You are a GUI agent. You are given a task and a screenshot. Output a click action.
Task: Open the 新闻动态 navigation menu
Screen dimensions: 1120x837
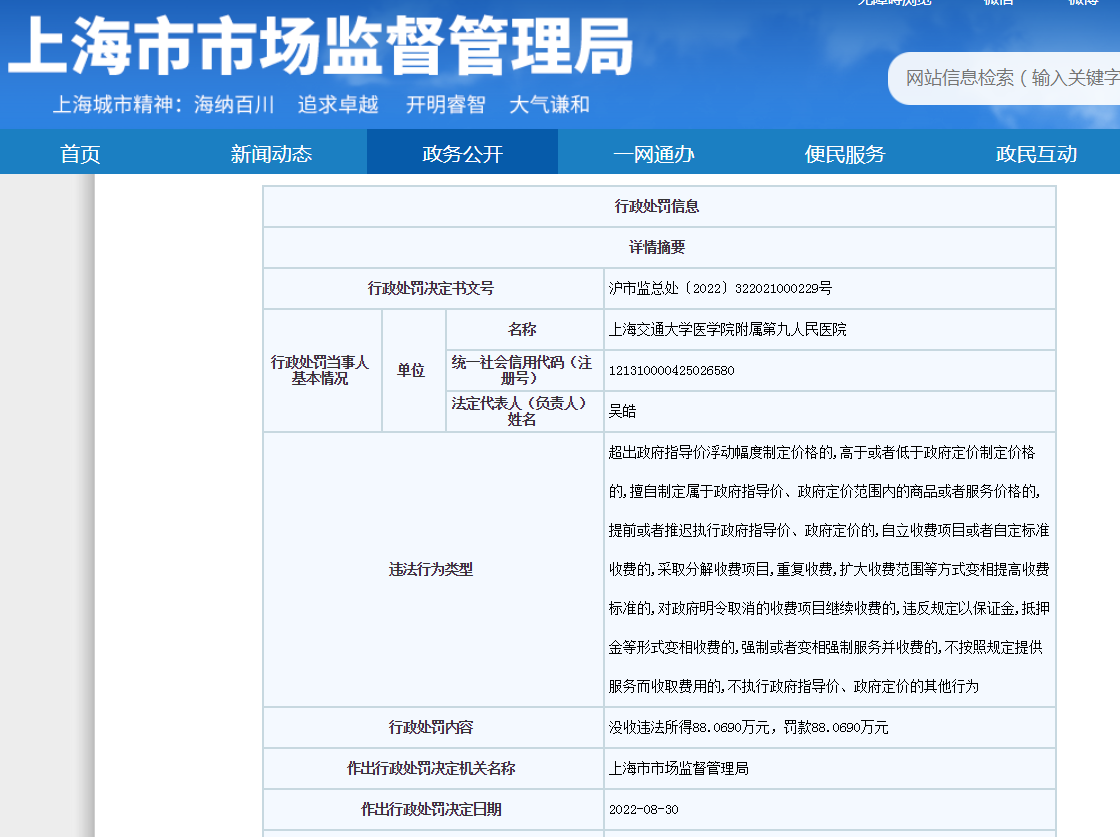[271, 154]
